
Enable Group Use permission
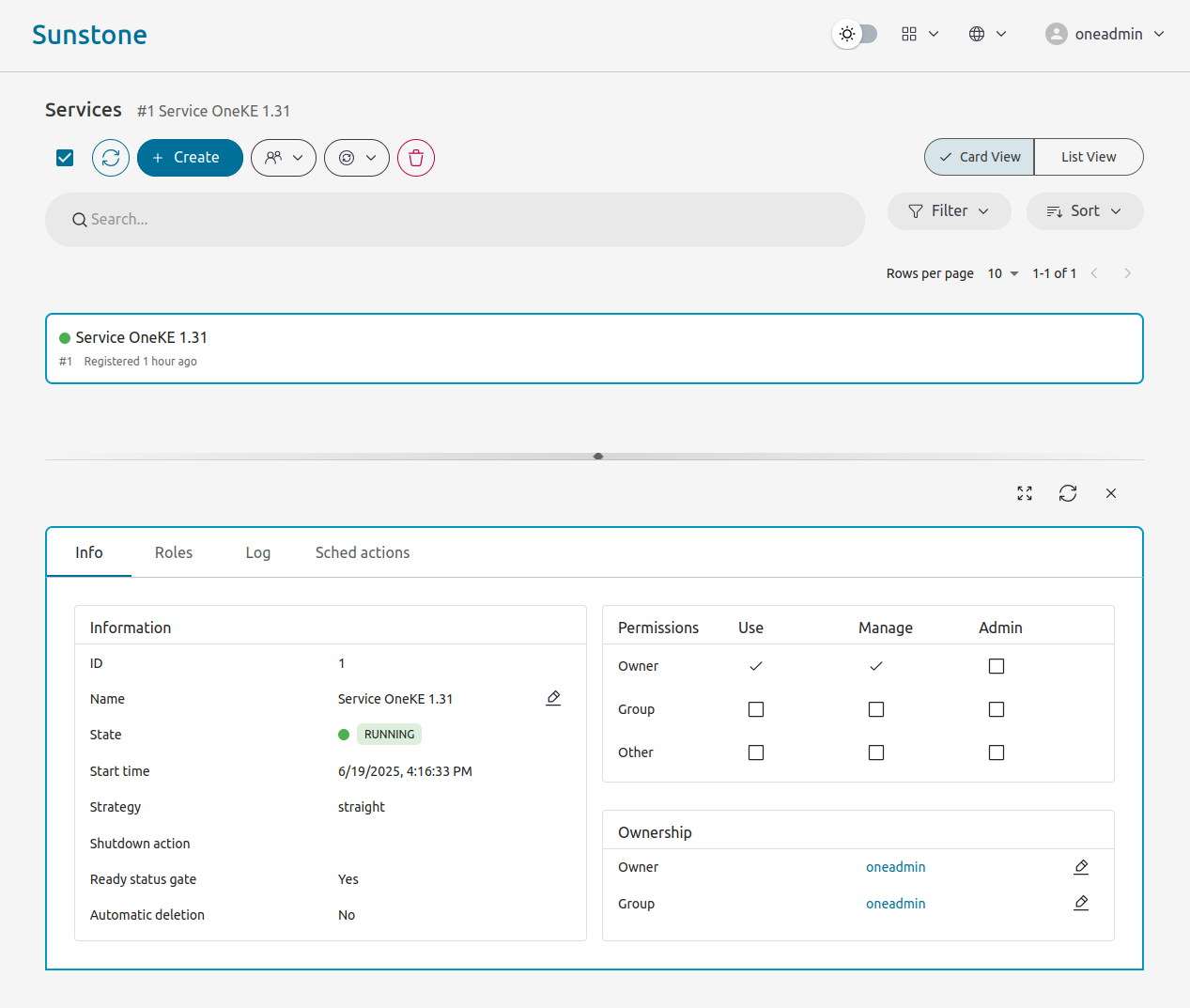[x=756, y=709]
